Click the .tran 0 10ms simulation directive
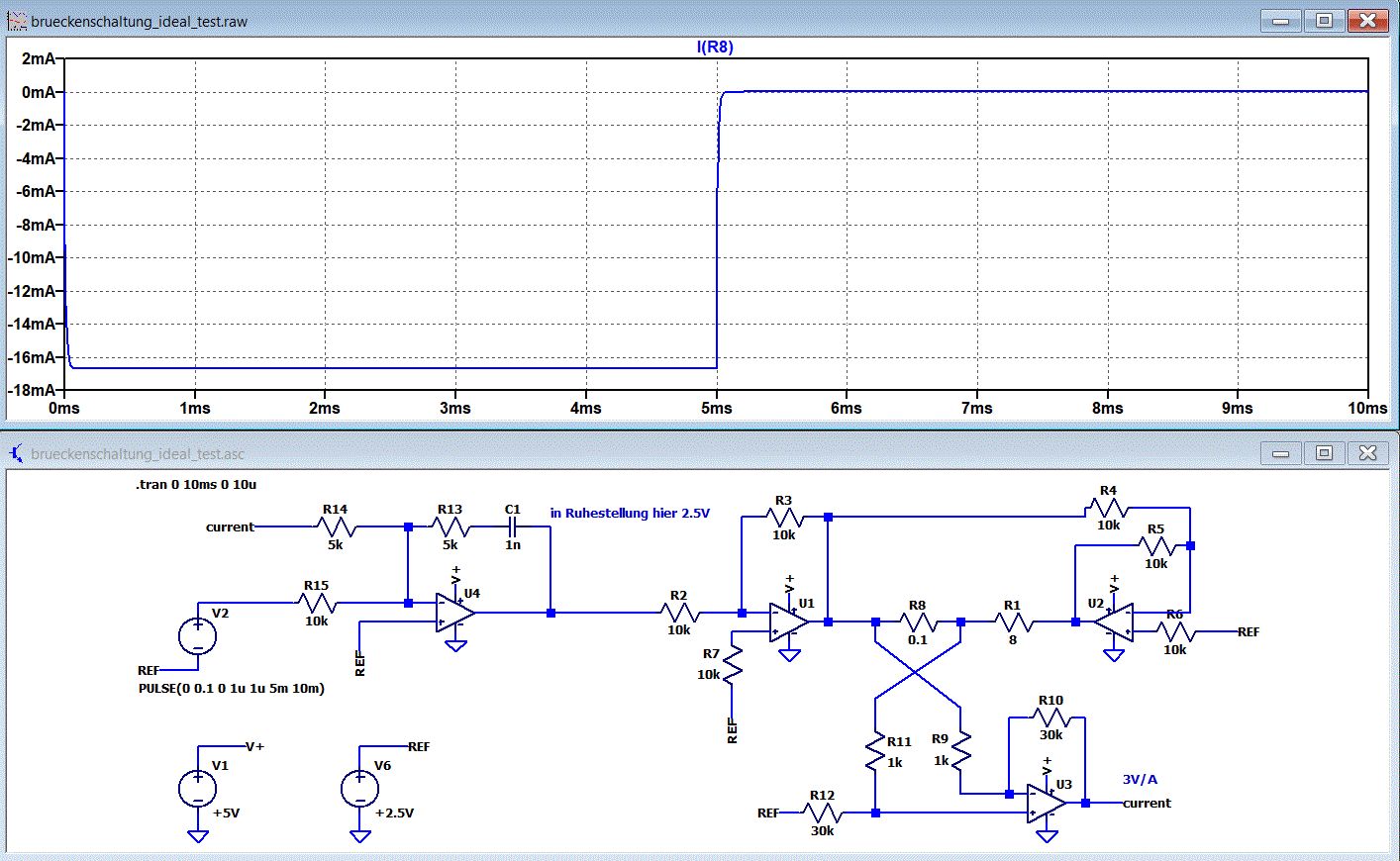The height and width of the screenshot is (861, 1400). point(196,485)
